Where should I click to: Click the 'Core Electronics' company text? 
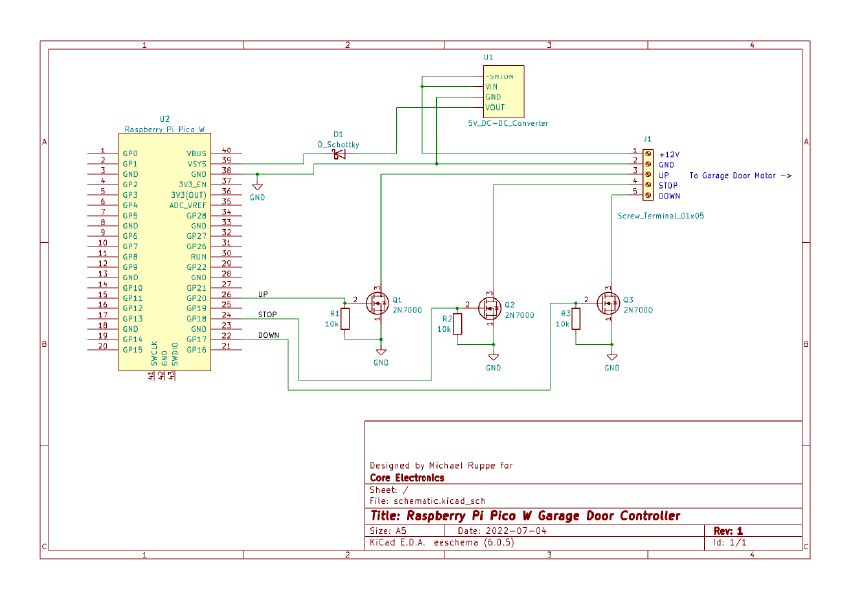click(407, 478)
